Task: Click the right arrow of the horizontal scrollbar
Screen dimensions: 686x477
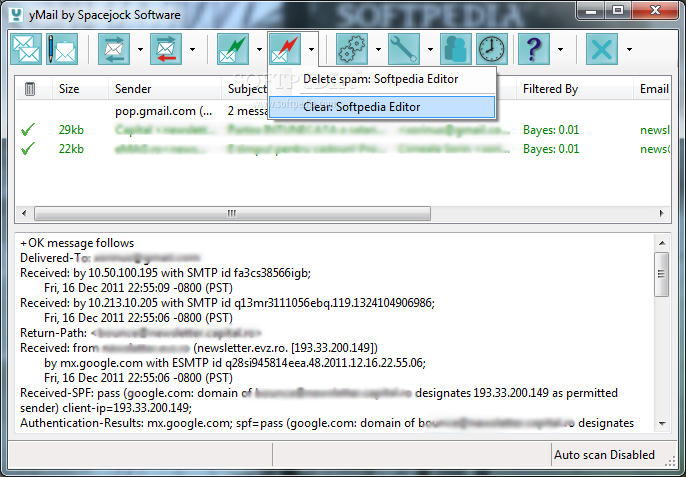Action: click(662, 214)
